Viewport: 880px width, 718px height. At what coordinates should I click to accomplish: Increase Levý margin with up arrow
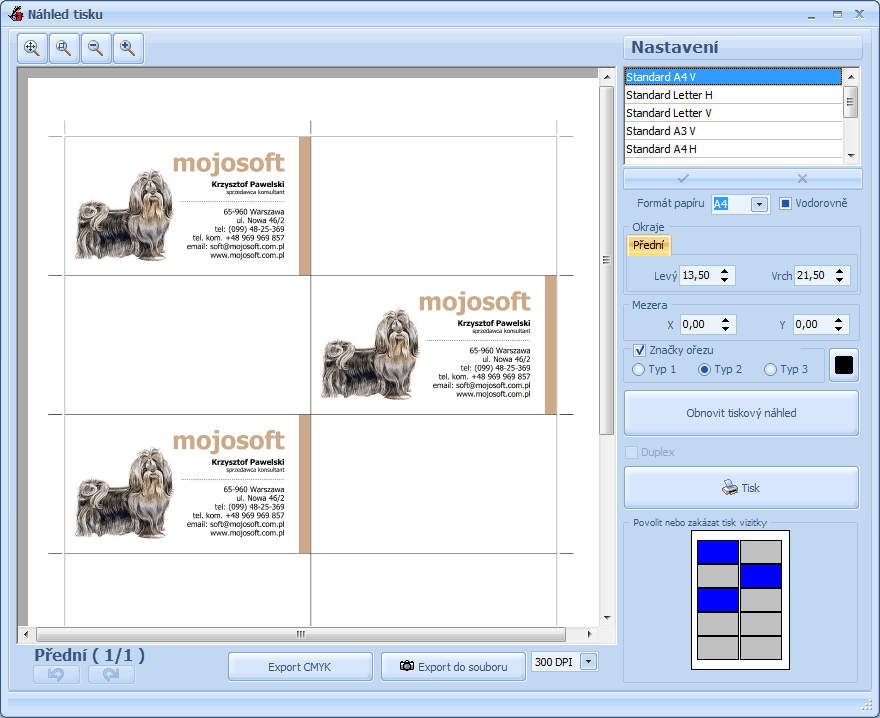click(725, 271)
